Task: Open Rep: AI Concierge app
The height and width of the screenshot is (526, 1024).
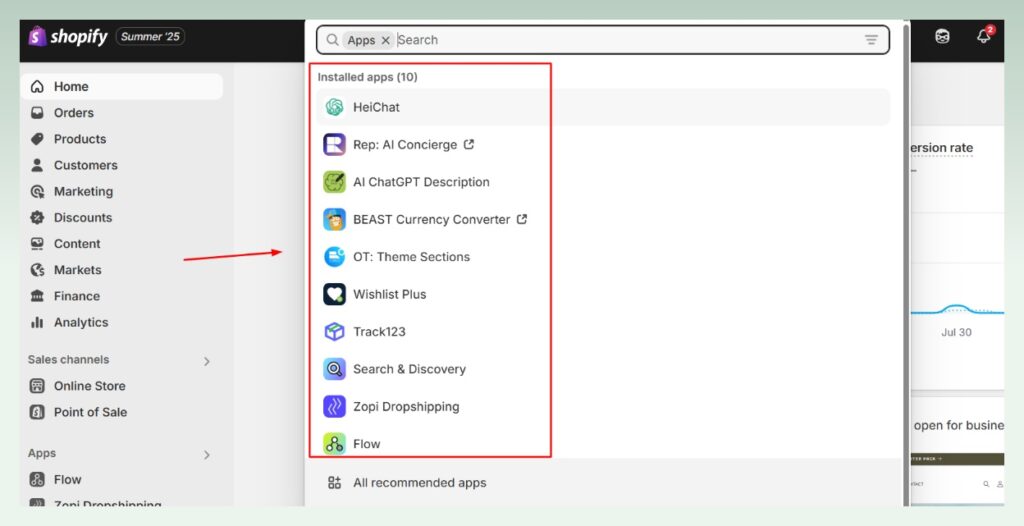Action: 405,145
